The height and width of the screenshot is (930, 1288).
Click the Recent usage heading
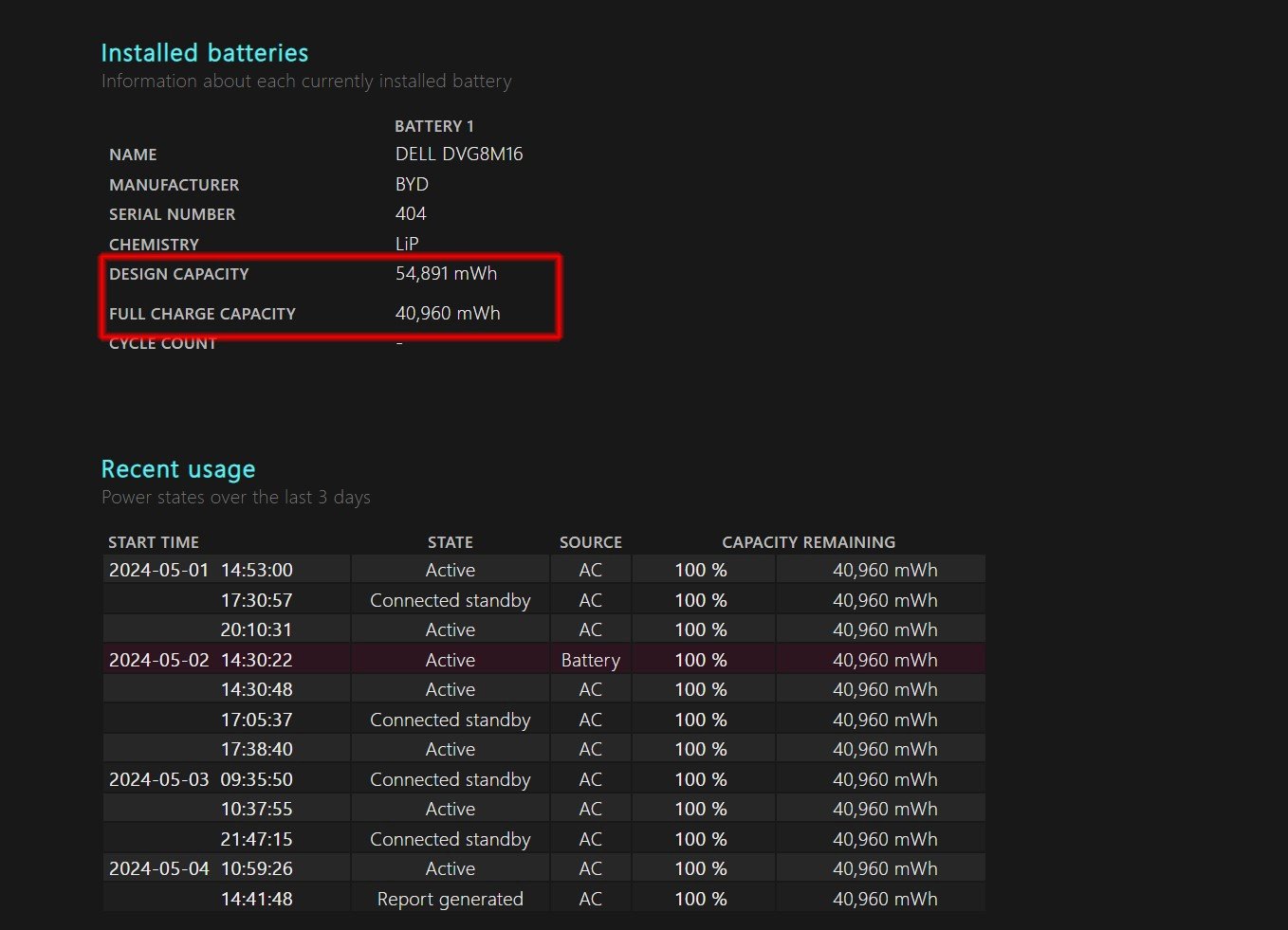click(178, 469)
